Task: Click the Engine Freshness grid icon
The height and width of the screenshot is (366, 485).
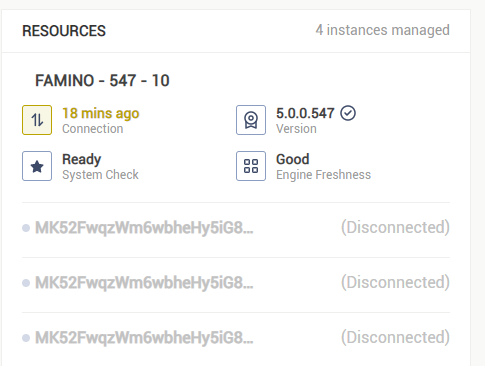Action: click(251, 166)
